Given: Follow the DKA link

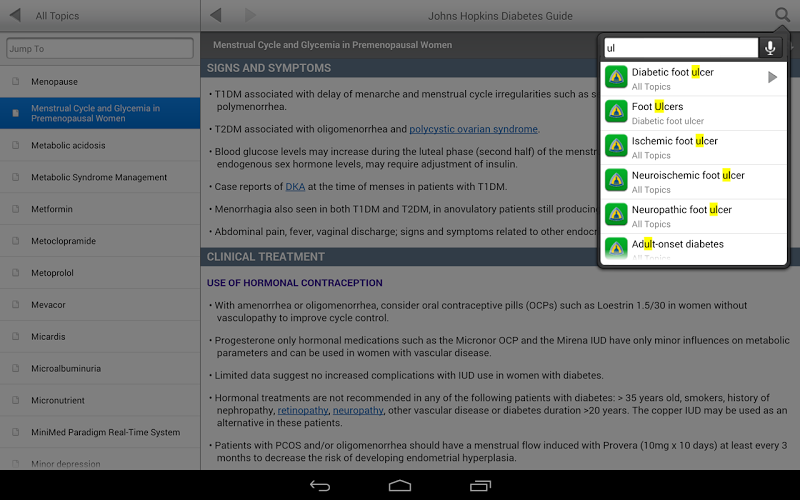Looking at the screenshot, I should pos(295,187).
